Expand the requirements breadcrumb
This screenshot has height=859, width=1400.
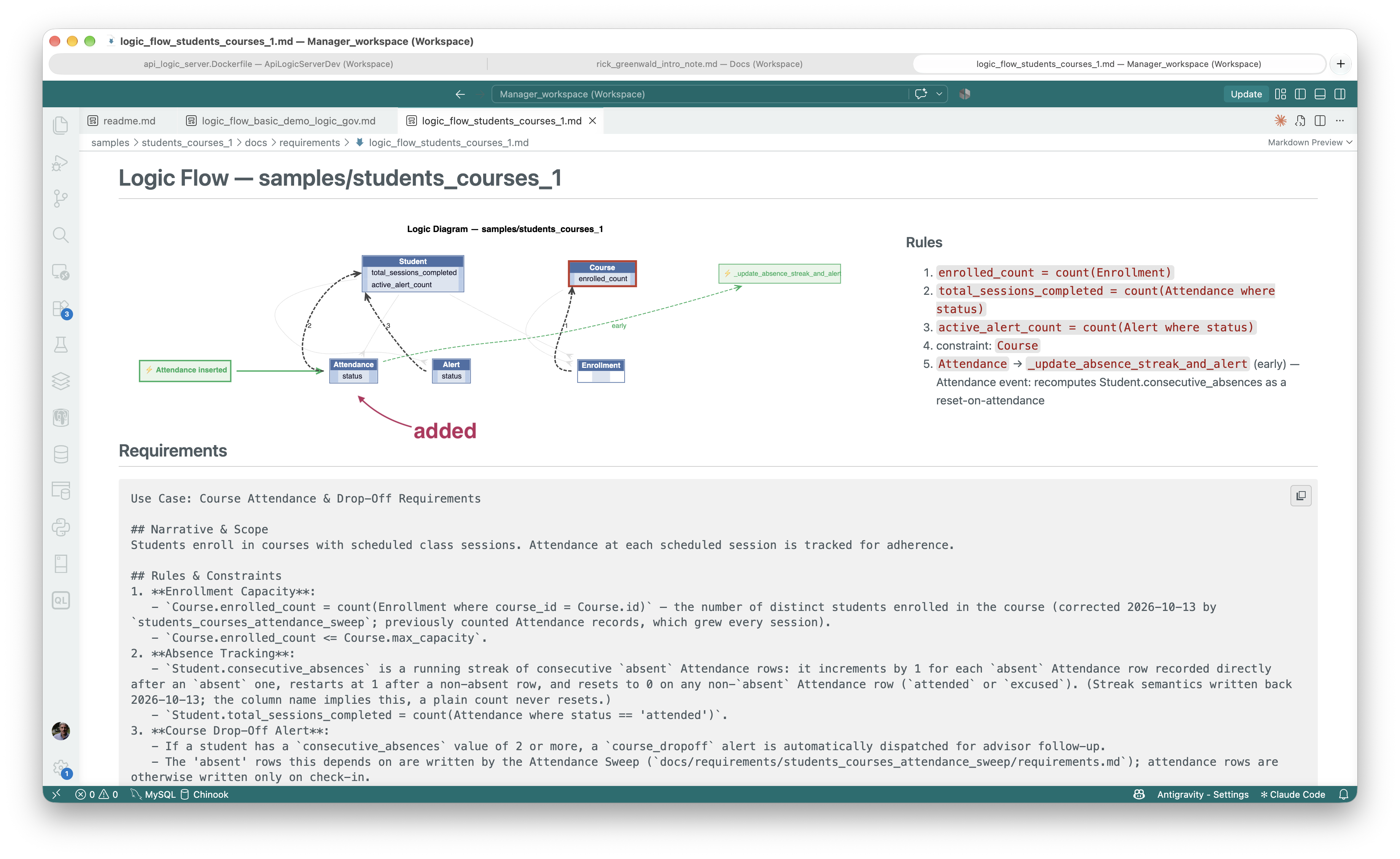pyautogui.click(x=309, y=143)
